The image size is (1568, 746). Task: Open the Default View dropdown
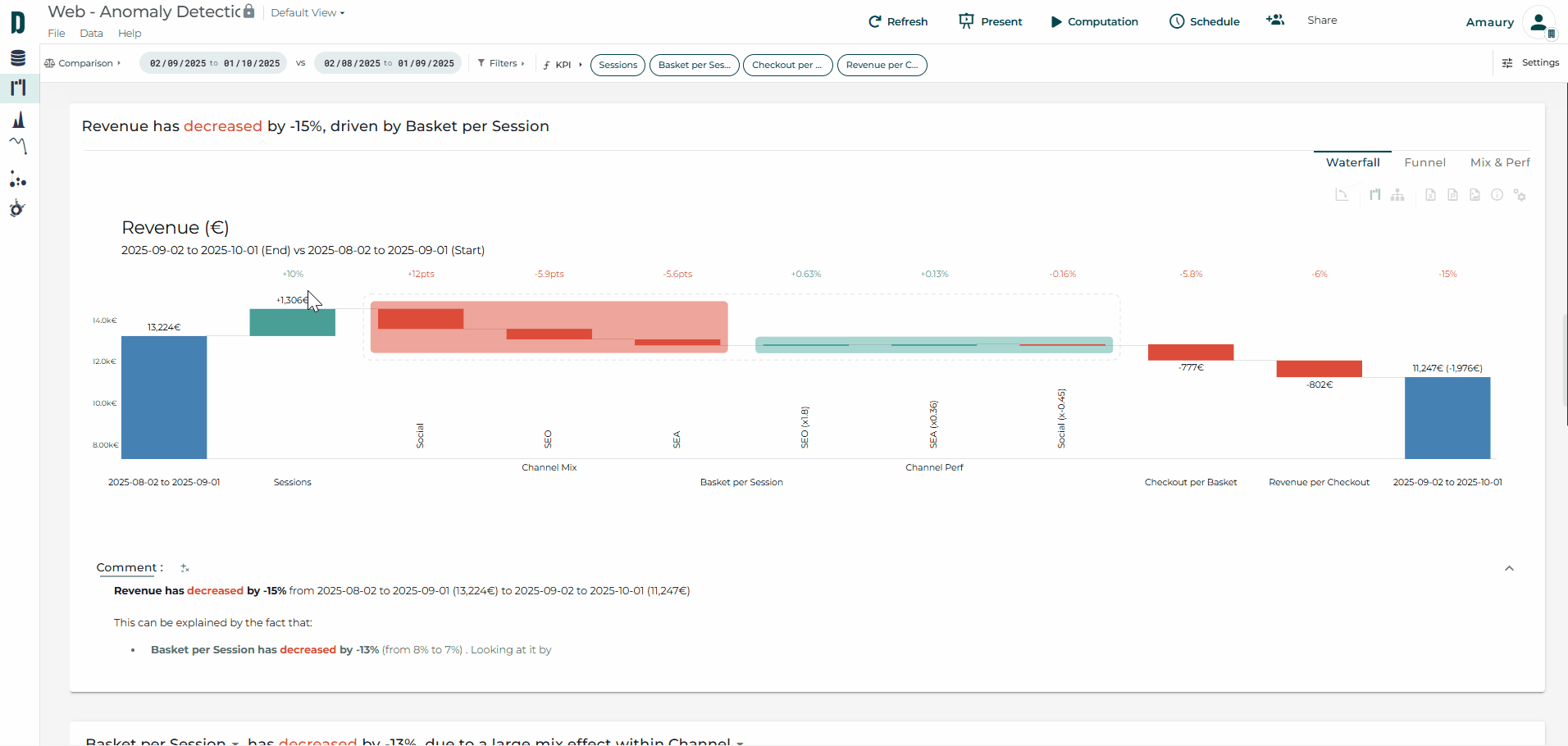(308, 13)
